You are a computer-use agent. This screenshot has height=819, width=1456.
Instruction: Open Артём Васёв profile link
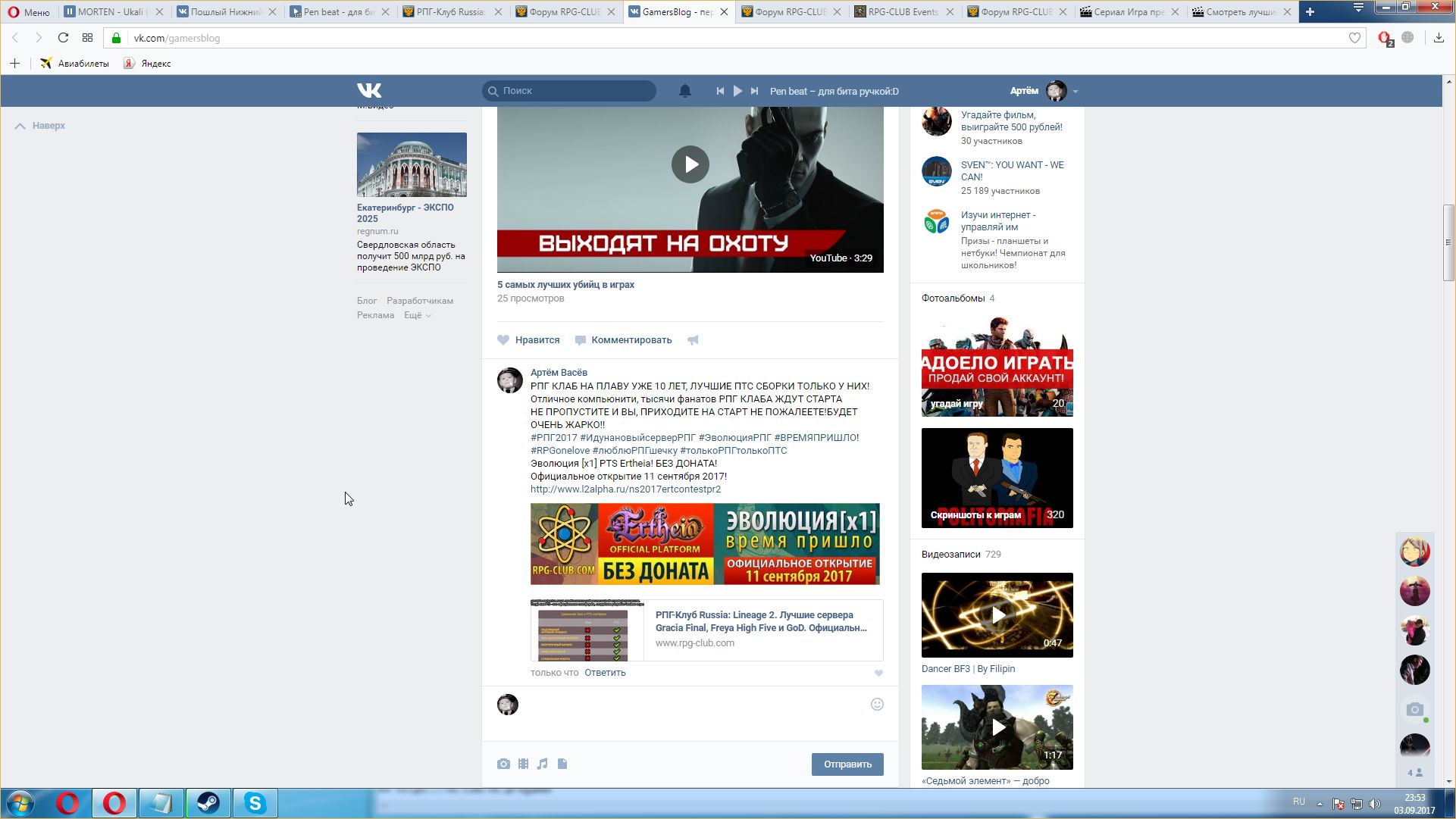(559, 372)
